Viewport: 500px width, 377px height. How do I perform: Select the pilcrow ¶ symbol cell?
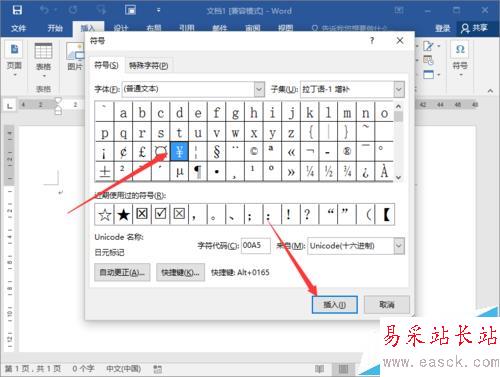coord(198,172)
